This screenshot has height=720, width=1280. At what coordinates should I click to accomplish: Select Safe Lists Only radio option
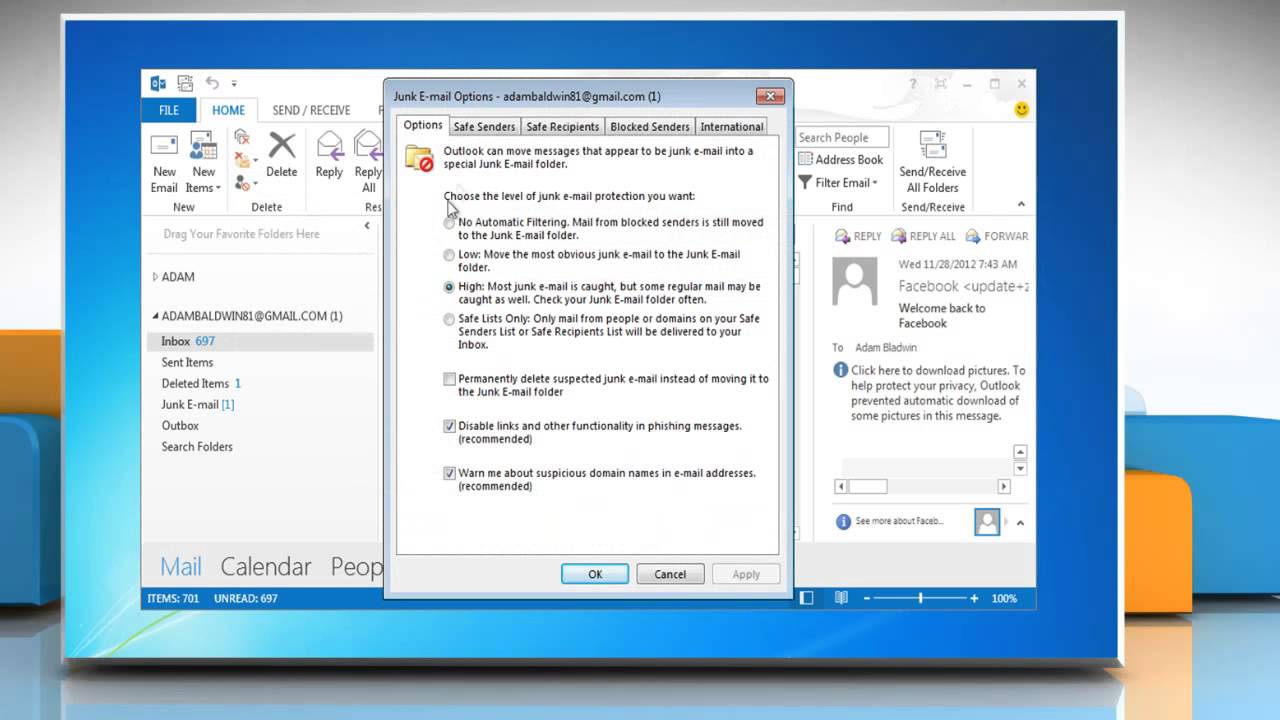[449, 319]
